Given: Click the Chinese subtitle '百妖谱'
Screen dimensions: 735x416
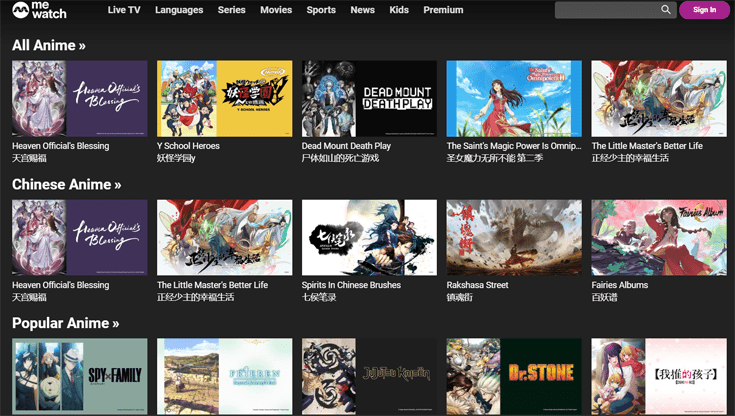Looking at the screenshot, I should coord(604,297).
